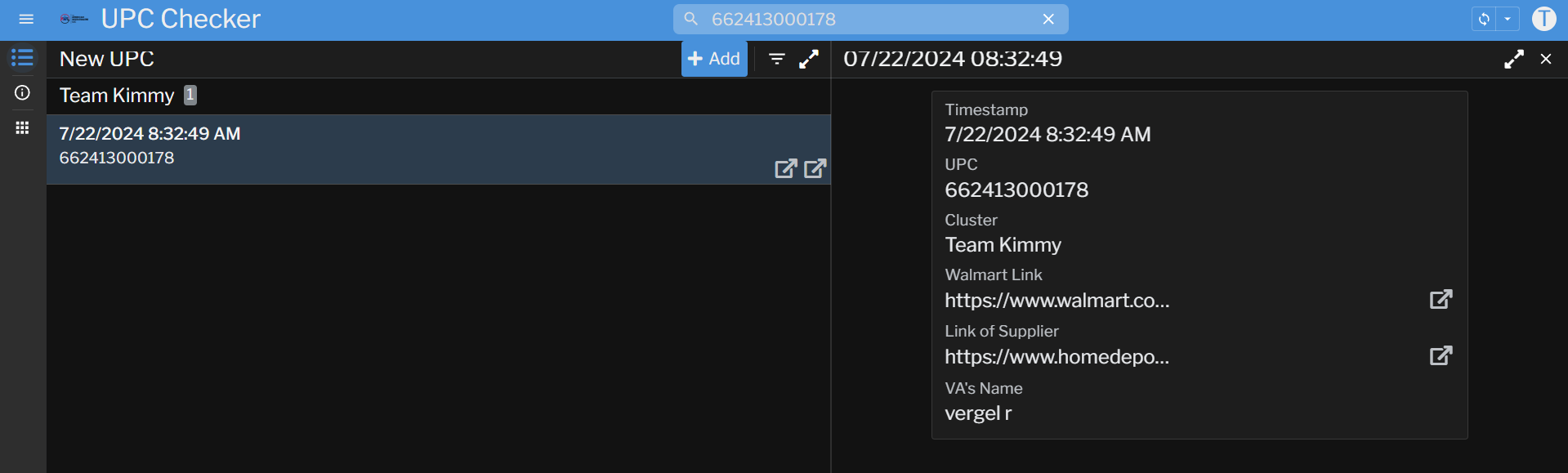Clear the search field with X
Viewport: 1568px width, 473px height.
pos(1048,19)
